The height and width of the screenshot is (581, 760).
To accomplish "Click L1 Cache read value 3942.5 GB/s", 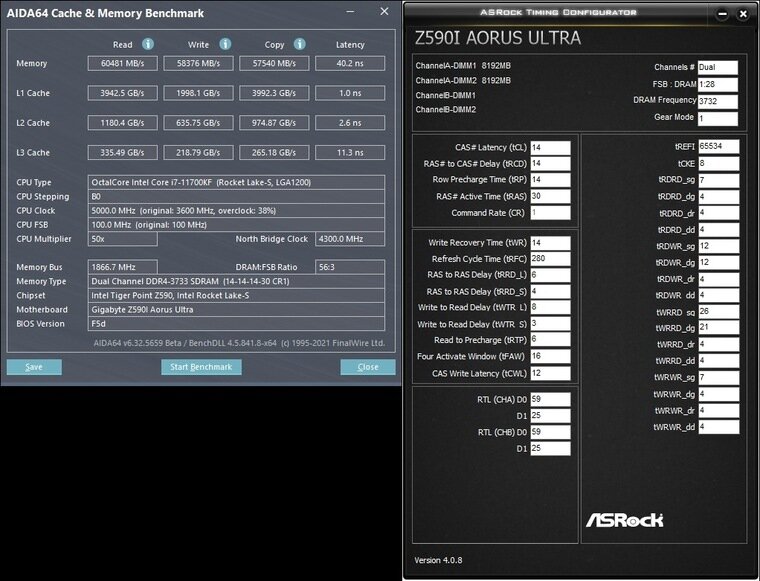I will 123,93.
